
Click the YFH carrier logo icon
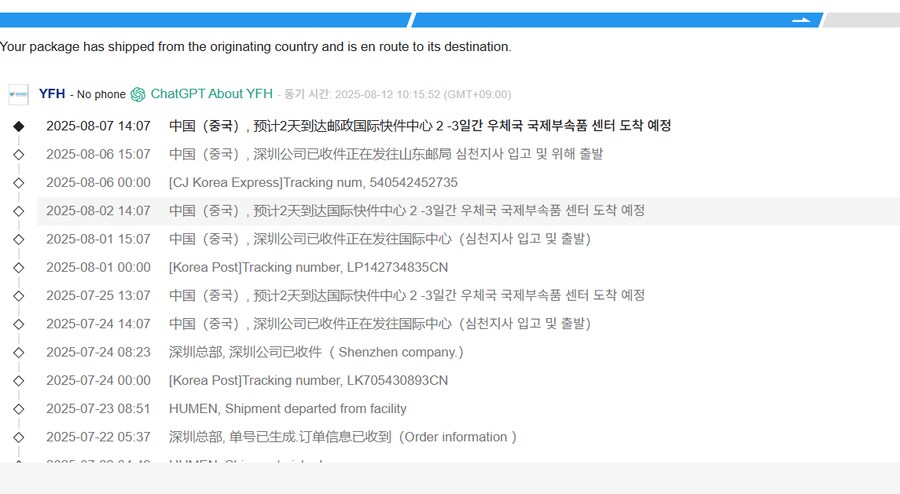click(18, 95)
